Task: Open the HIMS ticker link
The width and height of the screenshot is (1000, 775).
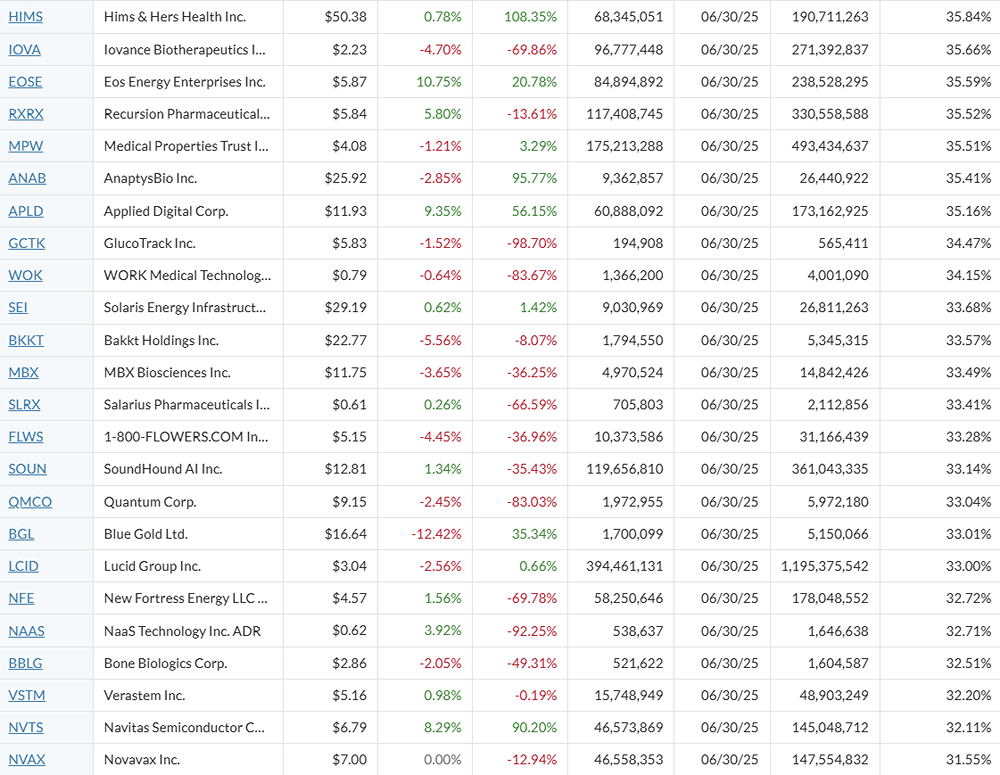Action: click(25, 17)
